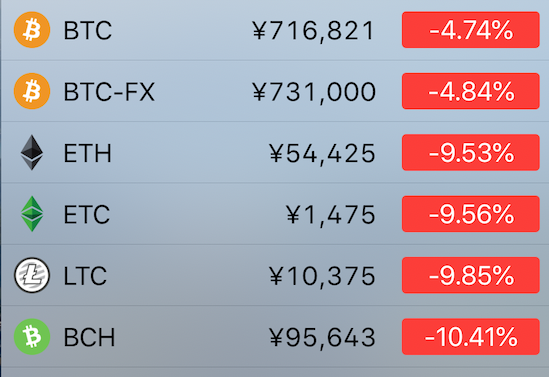Image resolution: width=549 pixels, height=377 pixels.
Task: Select the BTC-FX ticker label
Action: [109, 92]
